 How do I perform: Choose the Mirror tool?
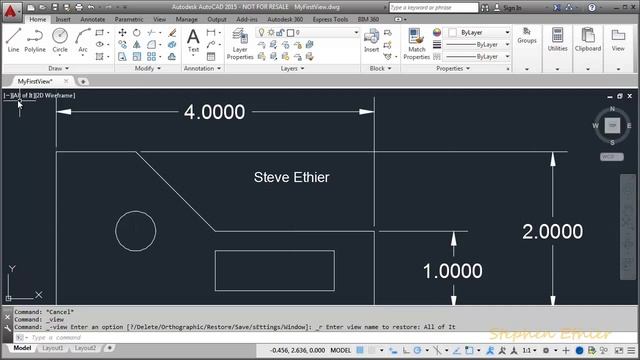(x=137, y=44)
